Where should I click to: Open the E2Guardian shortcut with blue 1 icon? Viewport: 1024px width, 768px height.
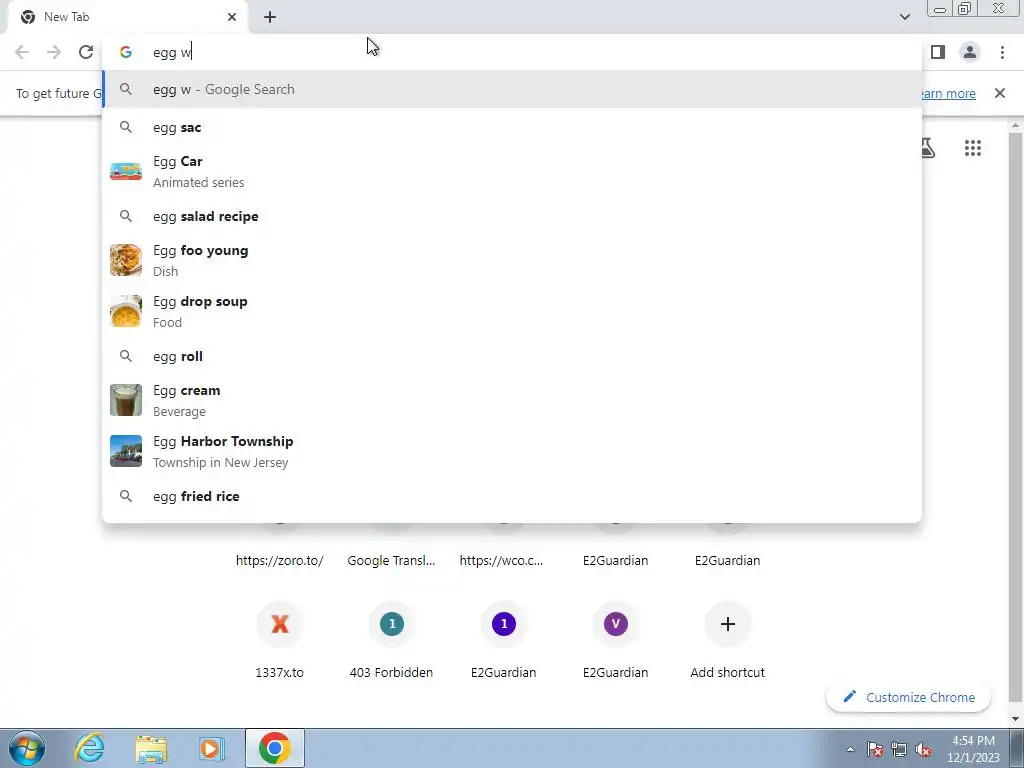click(x=504, y=640)
